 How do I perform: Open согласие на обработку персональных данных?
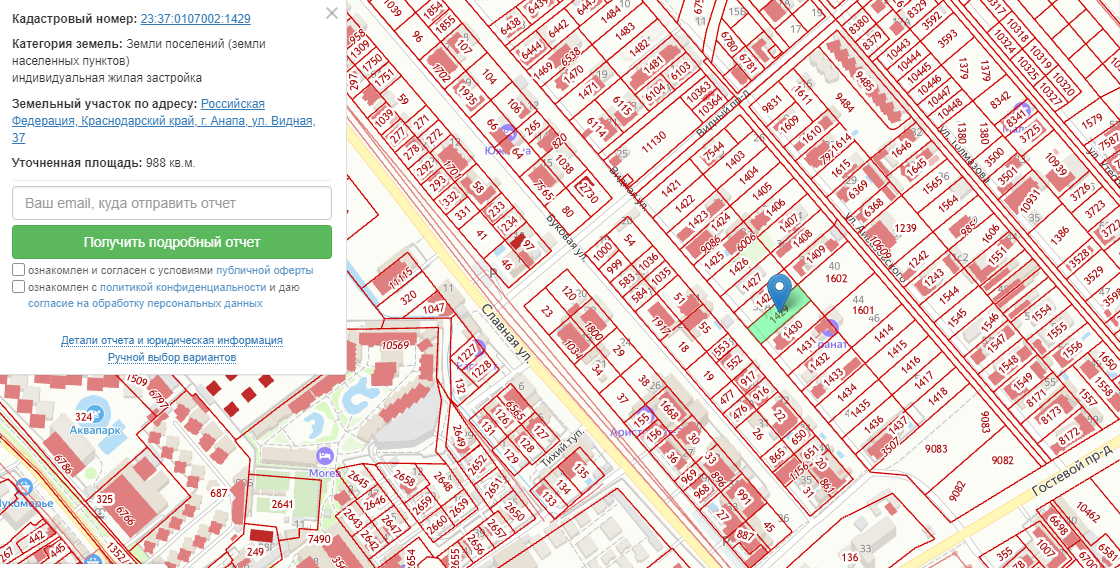point(145,302)
